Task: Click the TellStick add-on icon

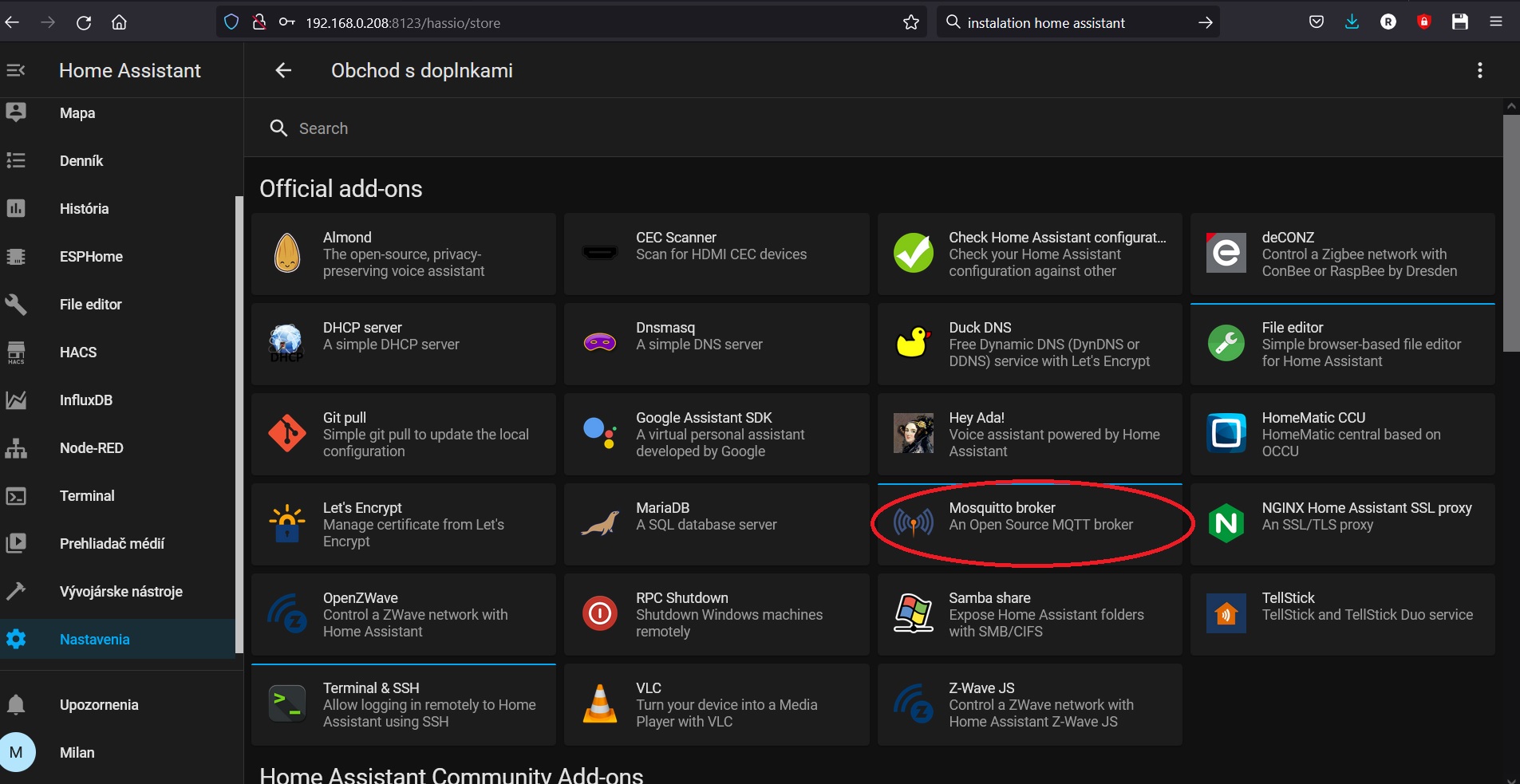Action: pos(1226,613)
